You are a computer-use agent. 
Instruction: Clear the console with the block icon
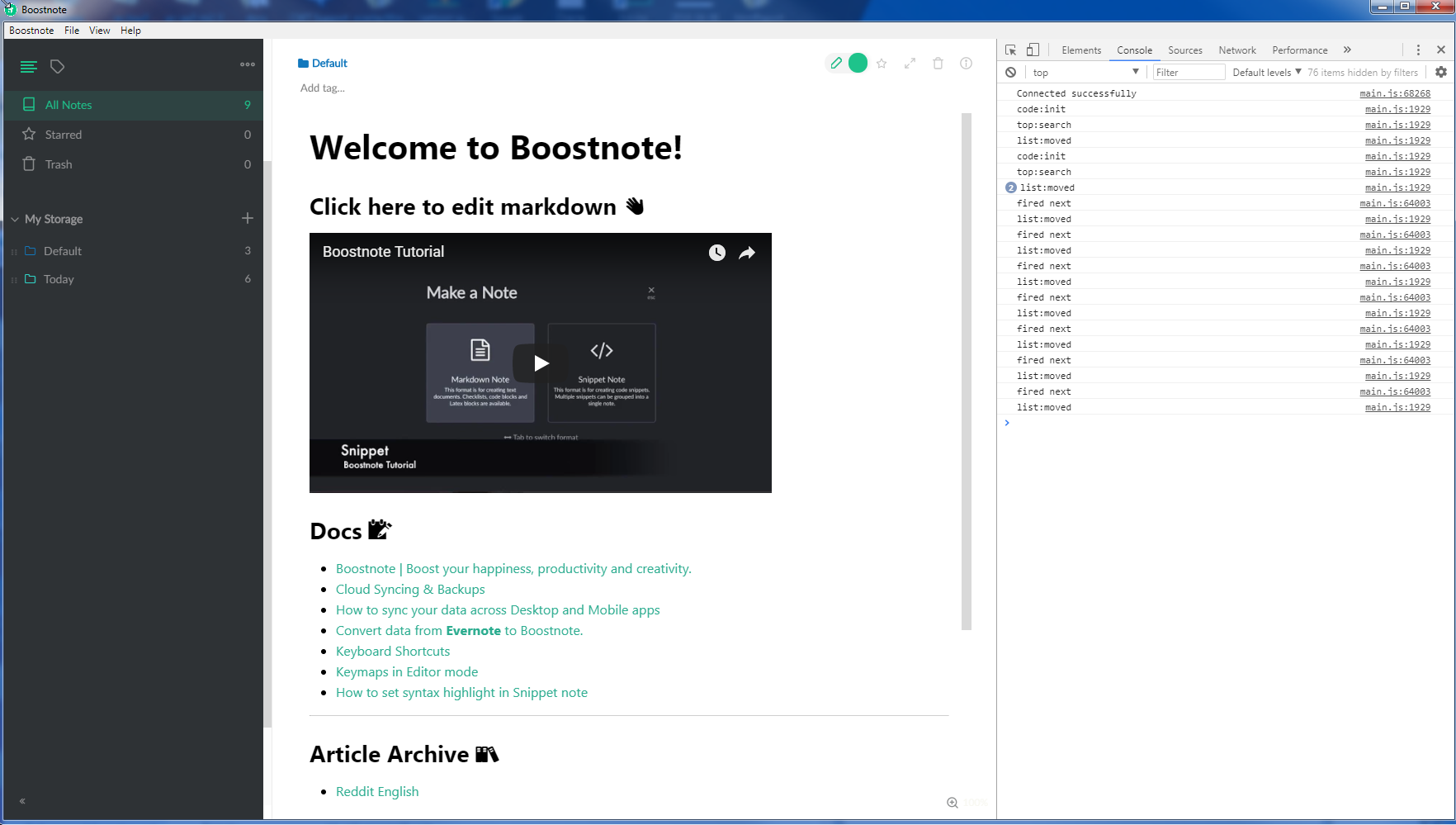(x=1011, y=72)
